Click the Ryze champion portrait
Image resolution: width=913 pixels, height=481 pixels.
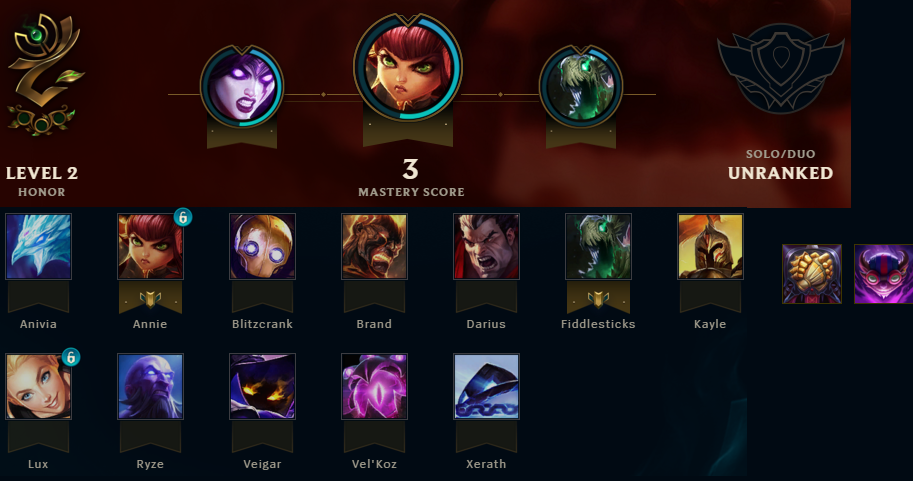tap(150, 386)
